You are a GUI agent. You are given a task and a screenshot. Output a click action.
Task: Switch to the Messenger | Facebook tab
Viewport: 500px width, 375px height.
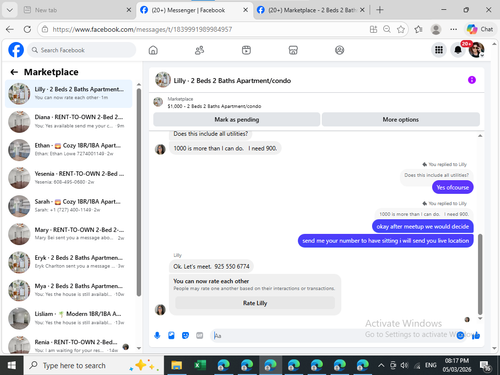click(x=194, y=10)
